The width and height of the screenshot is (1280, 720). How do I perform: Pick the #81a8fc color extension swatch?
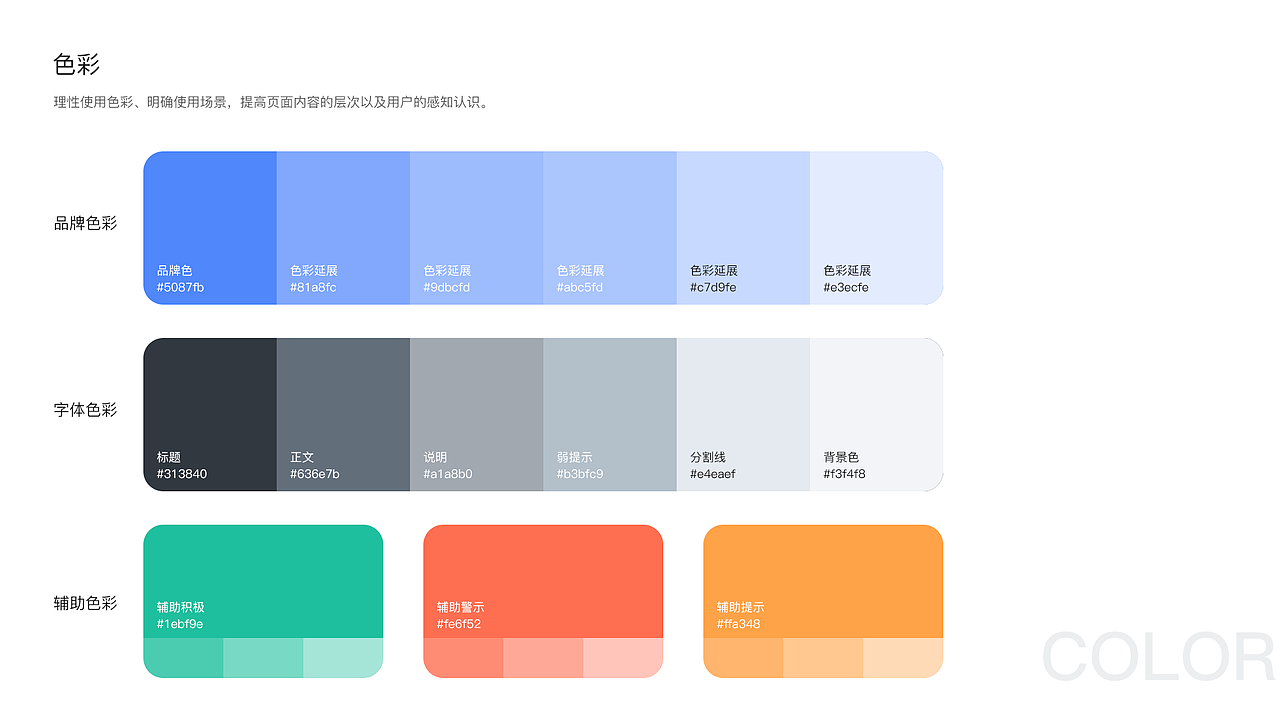click(343, 228)
